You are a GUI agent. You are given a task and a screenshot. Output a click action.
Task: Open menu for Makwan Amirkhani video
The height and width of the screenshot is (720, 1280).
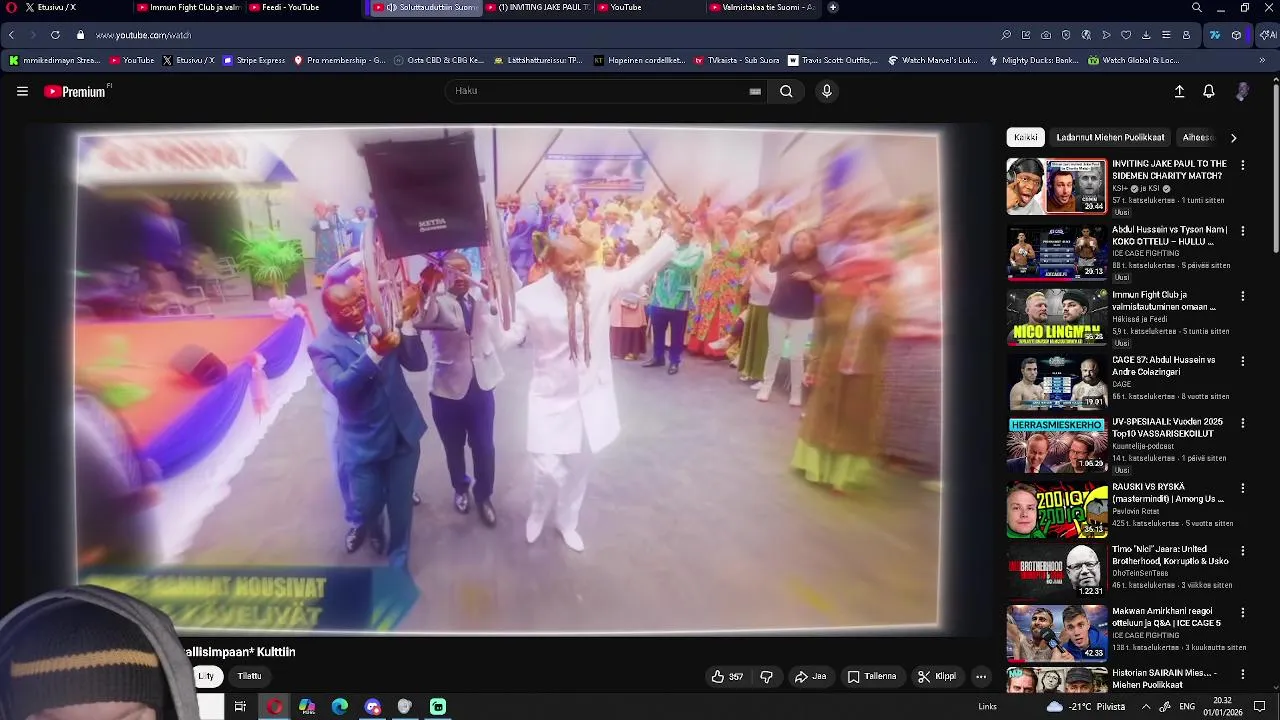tap(1243, 613)
